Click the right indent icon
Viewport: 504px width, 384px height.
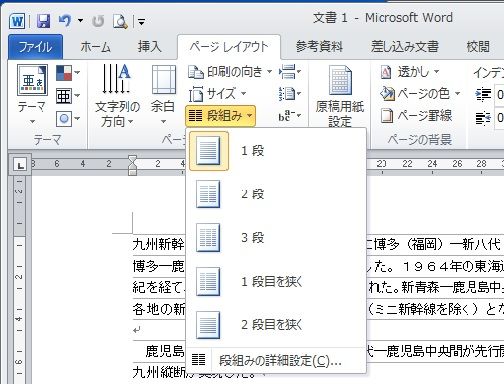coord(483,118)
